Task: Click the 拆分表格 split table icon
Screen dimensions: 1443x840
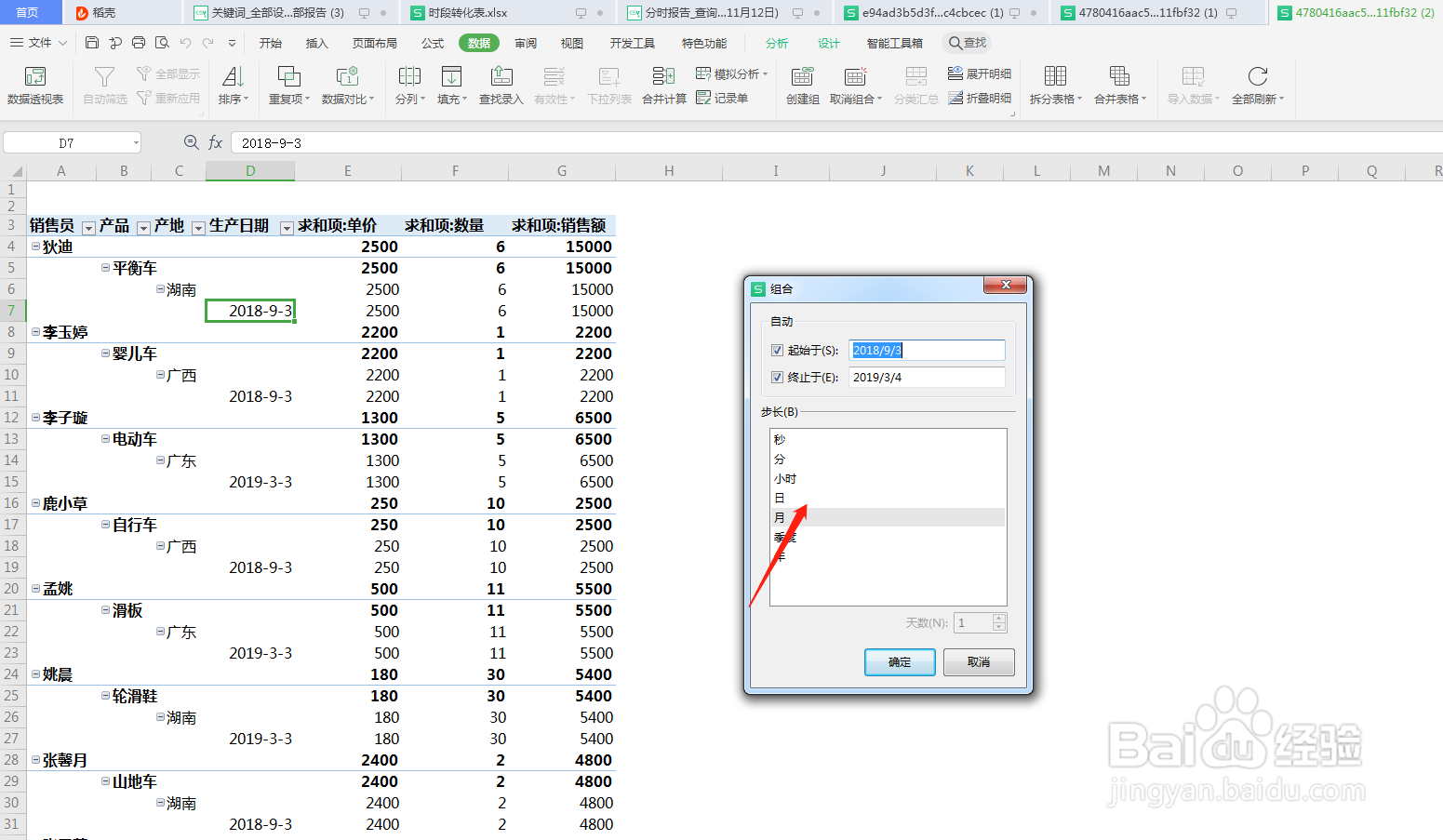Action: [1055, 76]
